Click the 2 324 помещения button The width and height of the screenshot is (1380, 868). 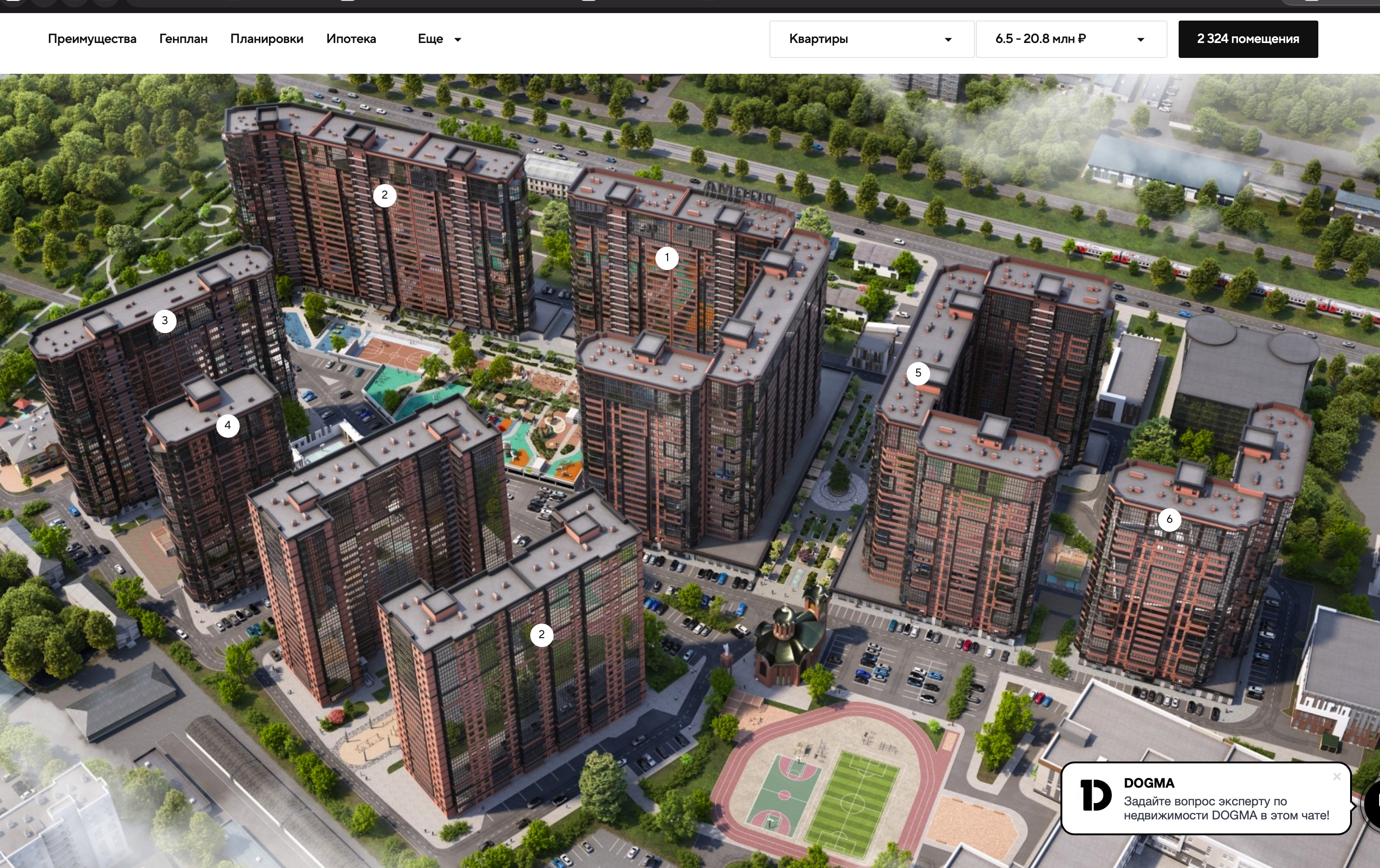click(1248, 39)
